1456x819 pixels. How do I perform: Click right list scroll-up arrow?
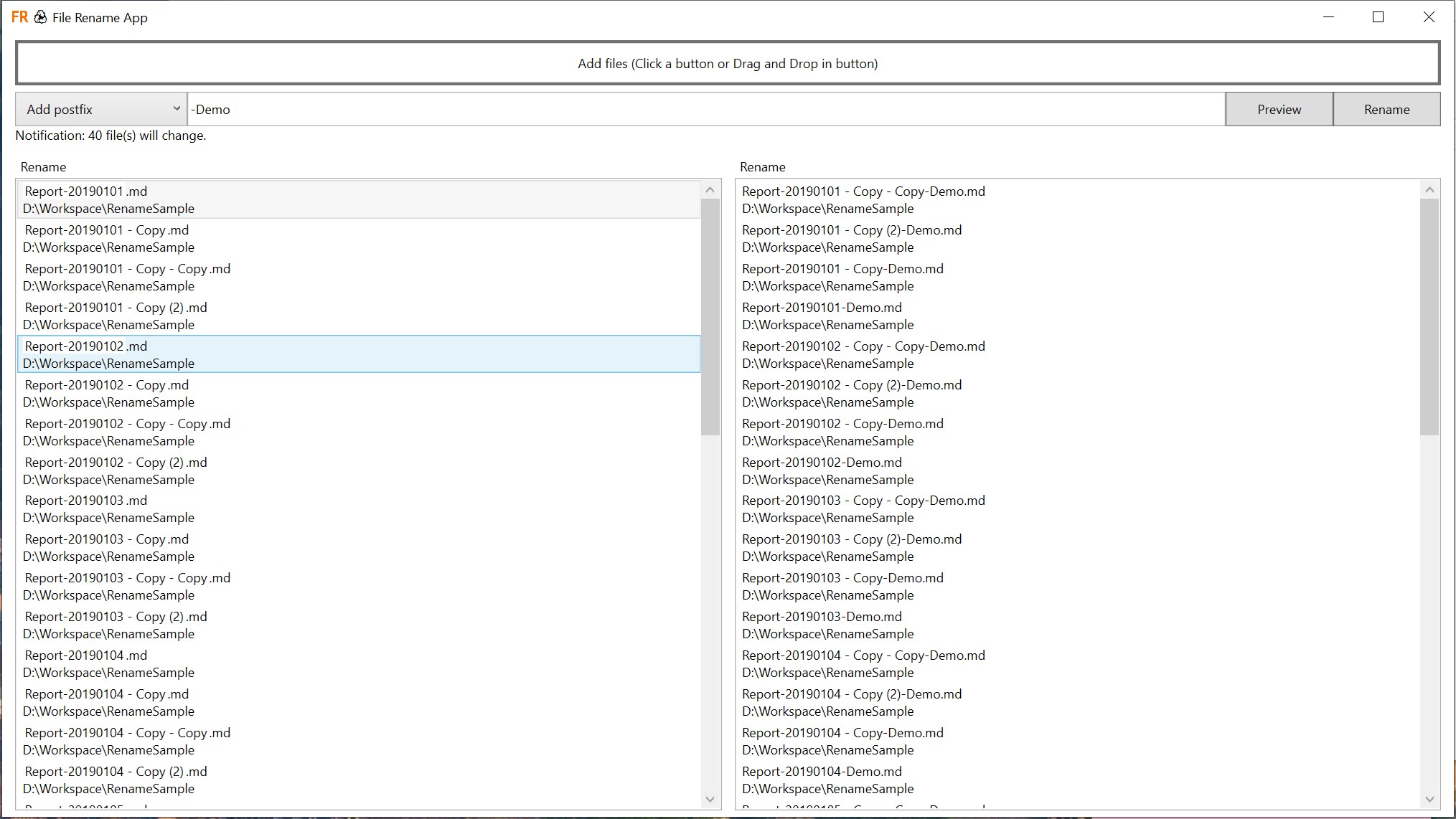pyautogui.click(x=1429, y=190)
